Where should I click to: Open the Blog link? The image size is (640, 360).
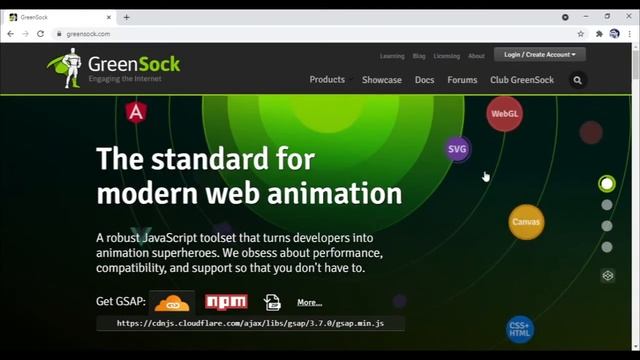click(419, 56)
